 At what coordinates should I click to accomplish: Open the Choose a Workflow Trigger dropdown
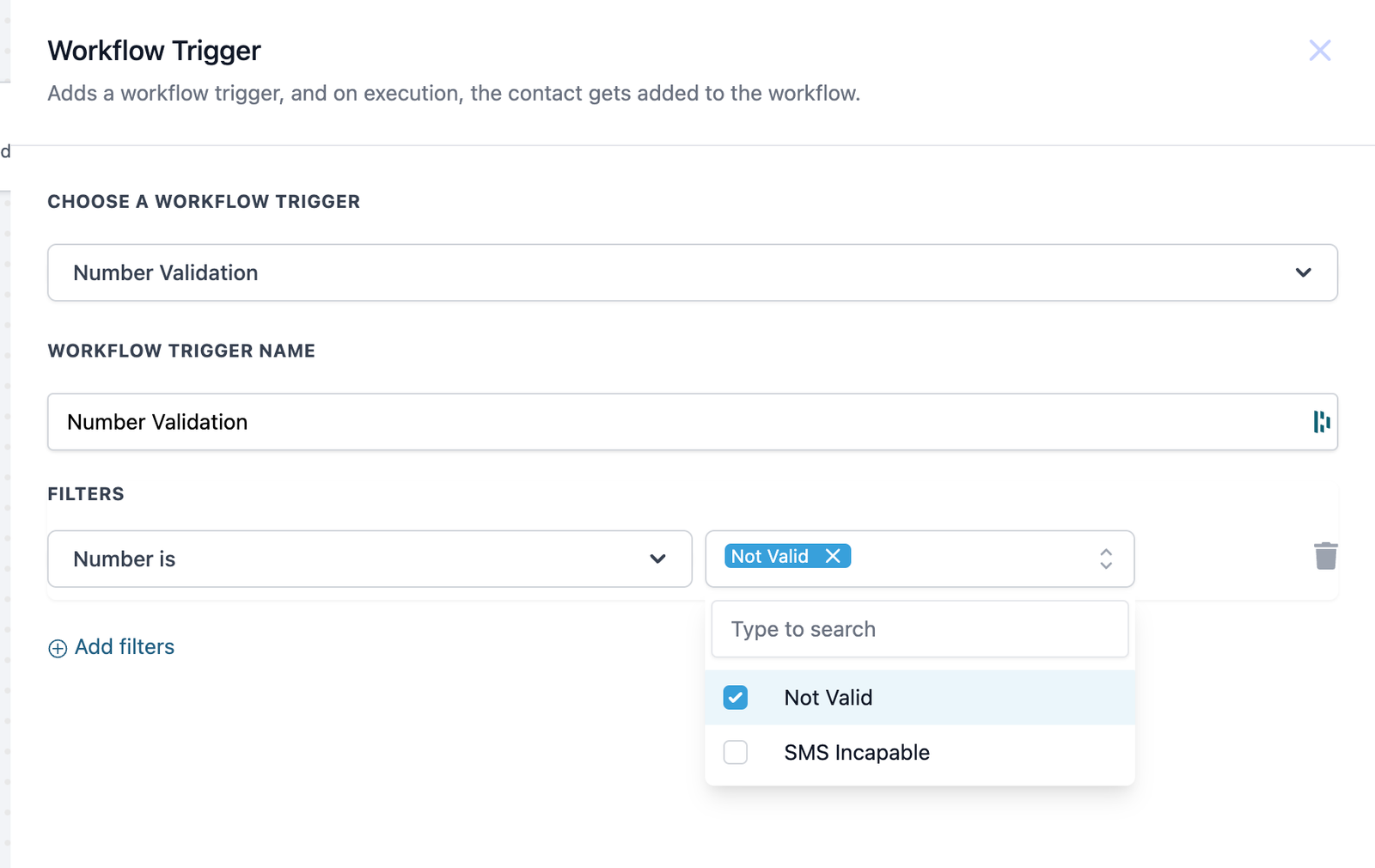tap(670, 272)
